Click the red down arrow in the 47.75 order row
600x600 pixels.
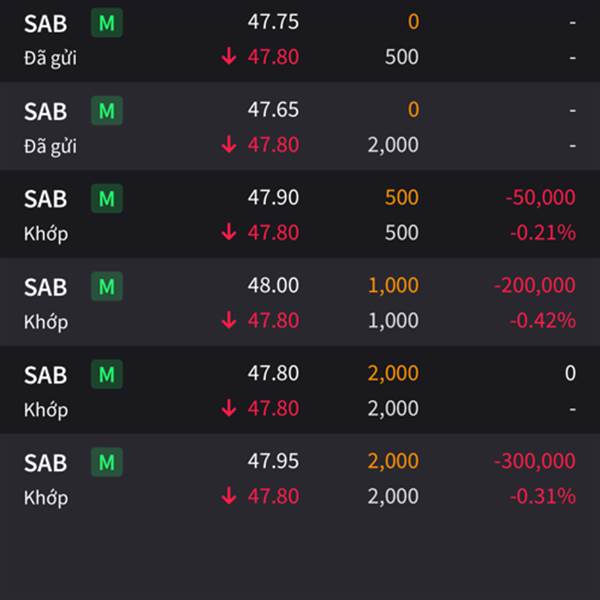(x=229, y=57)
